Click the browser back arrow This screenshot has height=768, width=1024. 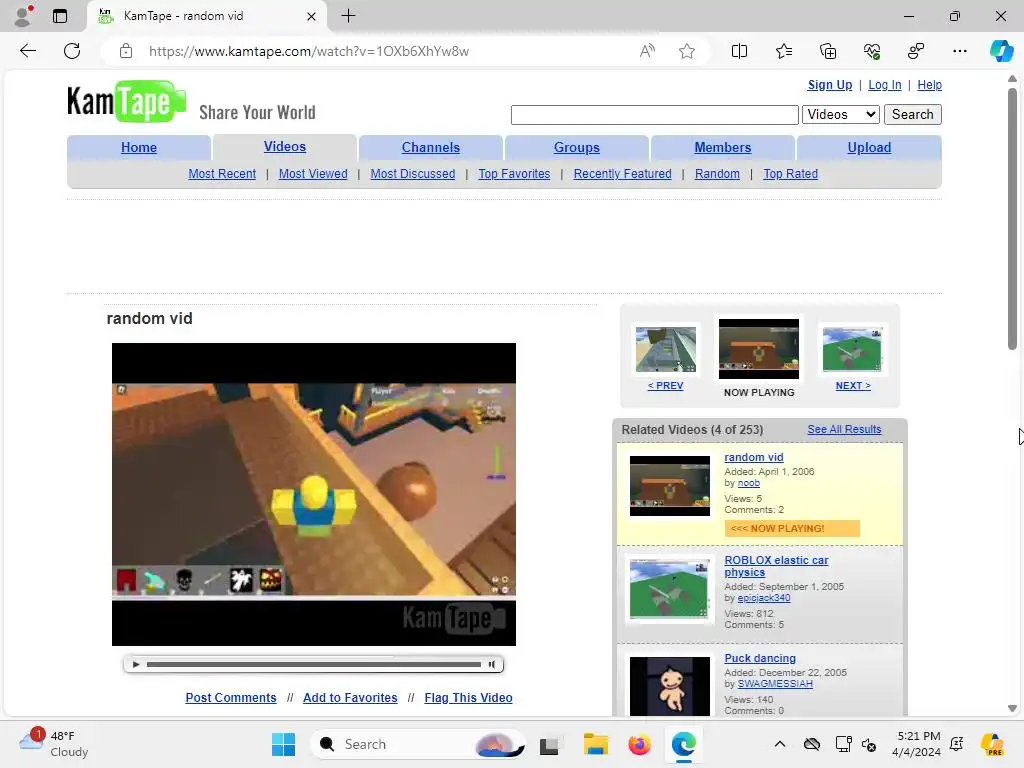27,51
